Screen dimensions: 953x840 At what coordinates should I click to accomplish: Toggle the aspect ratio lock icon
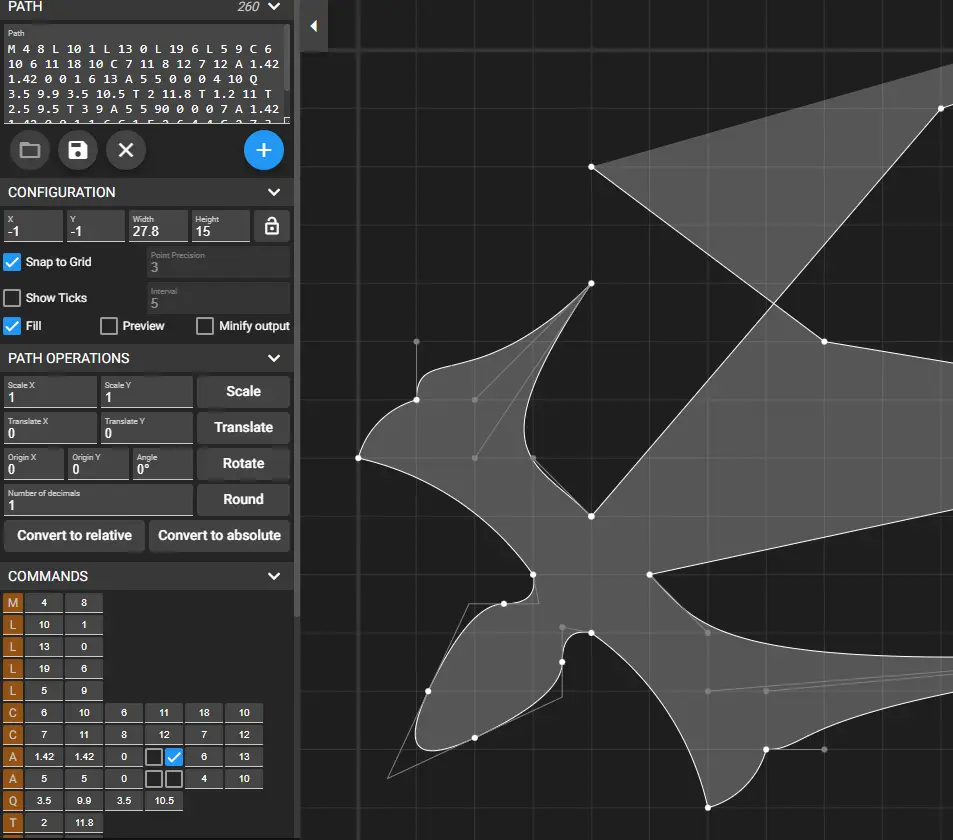click(271, 227)
